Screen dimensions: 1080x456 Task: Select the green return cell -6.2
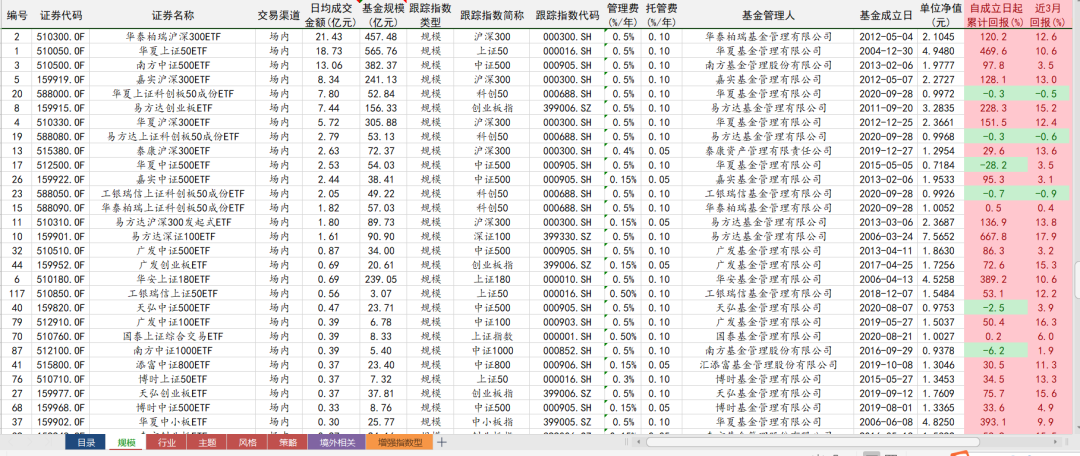point(995,351)
